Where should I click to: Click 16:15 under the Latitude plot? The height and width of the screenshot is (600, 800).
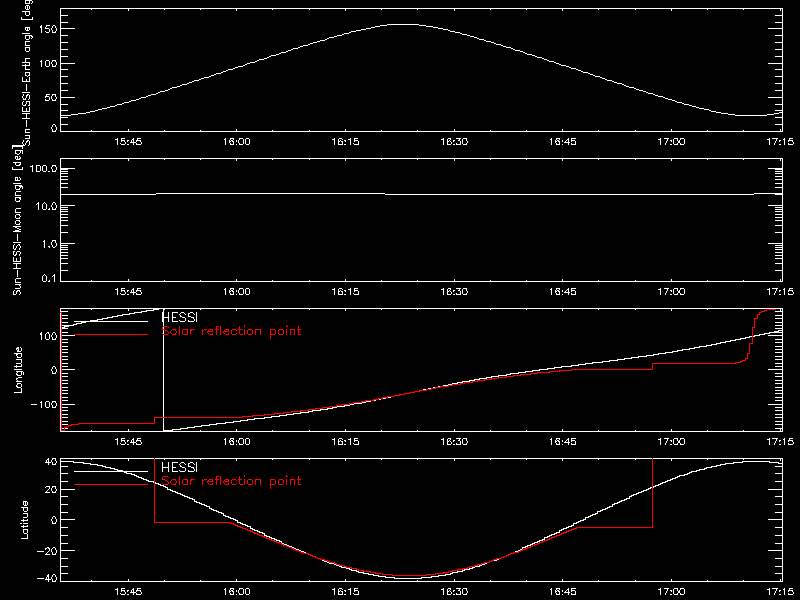coord(345,592)
